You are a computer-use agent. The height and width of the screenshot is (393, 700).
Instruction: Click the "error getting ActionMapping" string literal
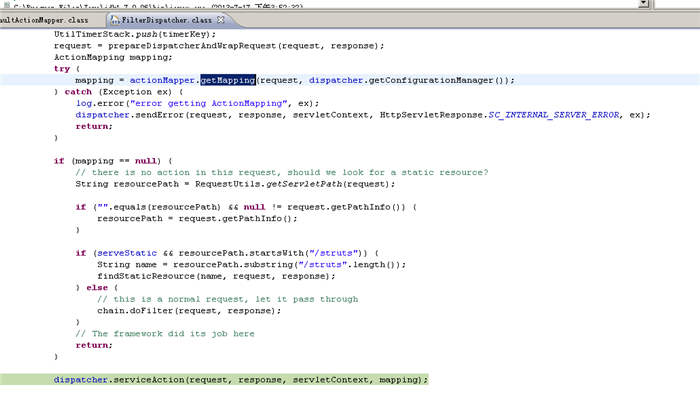coord(208,103)
